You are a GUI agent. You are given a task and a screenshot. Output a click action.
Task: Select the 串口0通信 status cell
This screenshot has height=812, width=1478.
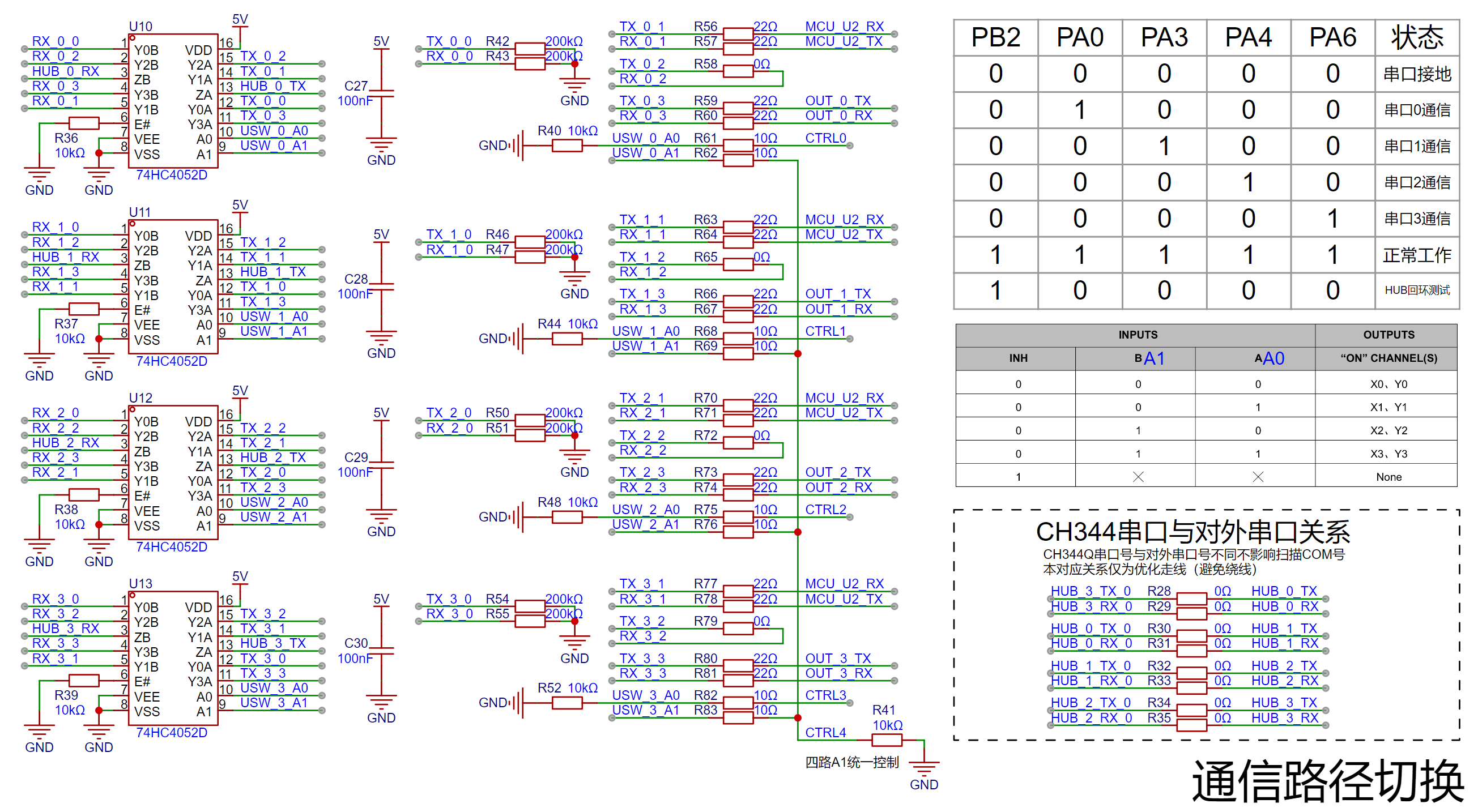tap(1417, 110)
